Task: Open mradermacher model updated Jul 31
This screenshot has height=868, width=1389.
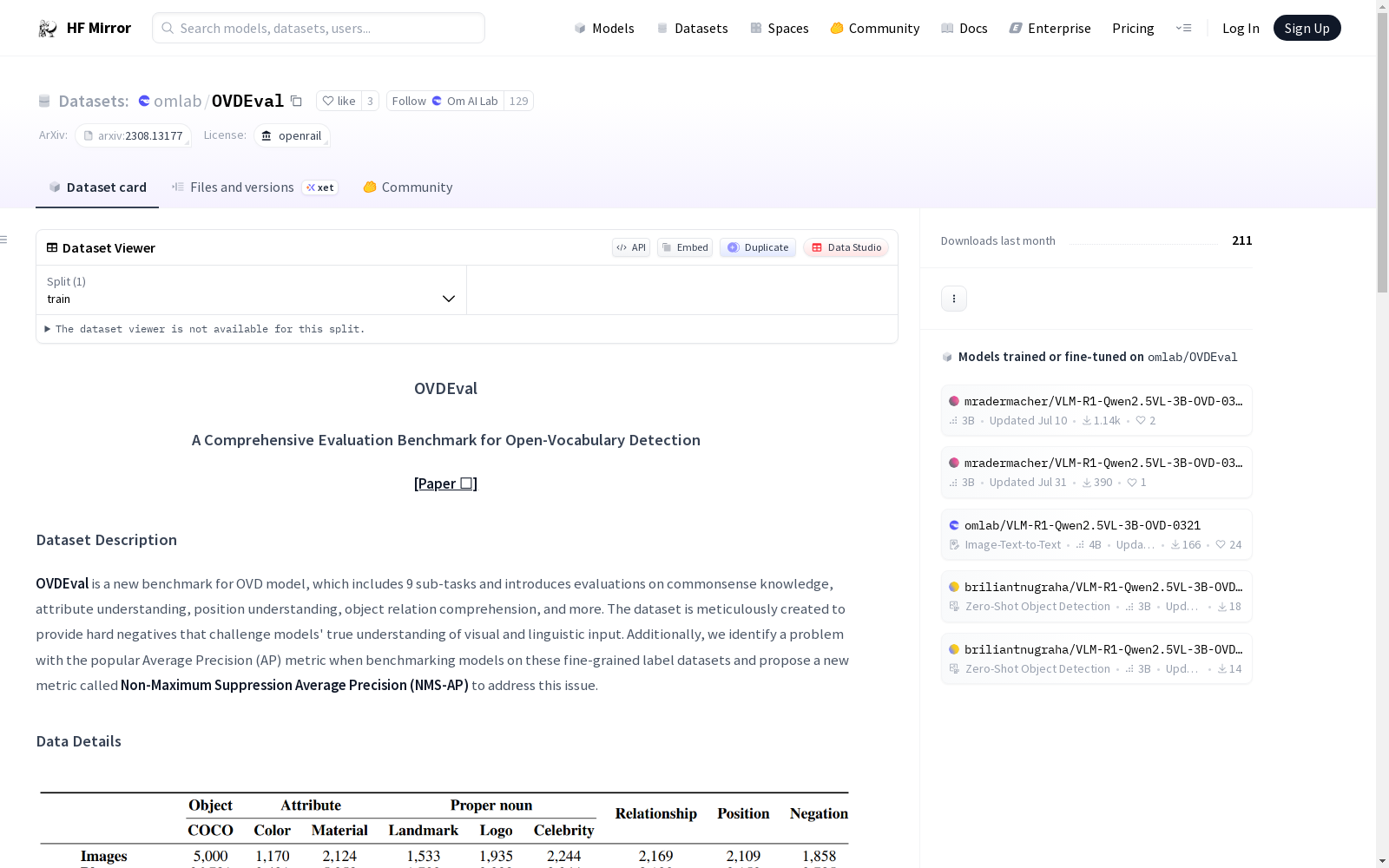Action: (x=1096, y=472)
